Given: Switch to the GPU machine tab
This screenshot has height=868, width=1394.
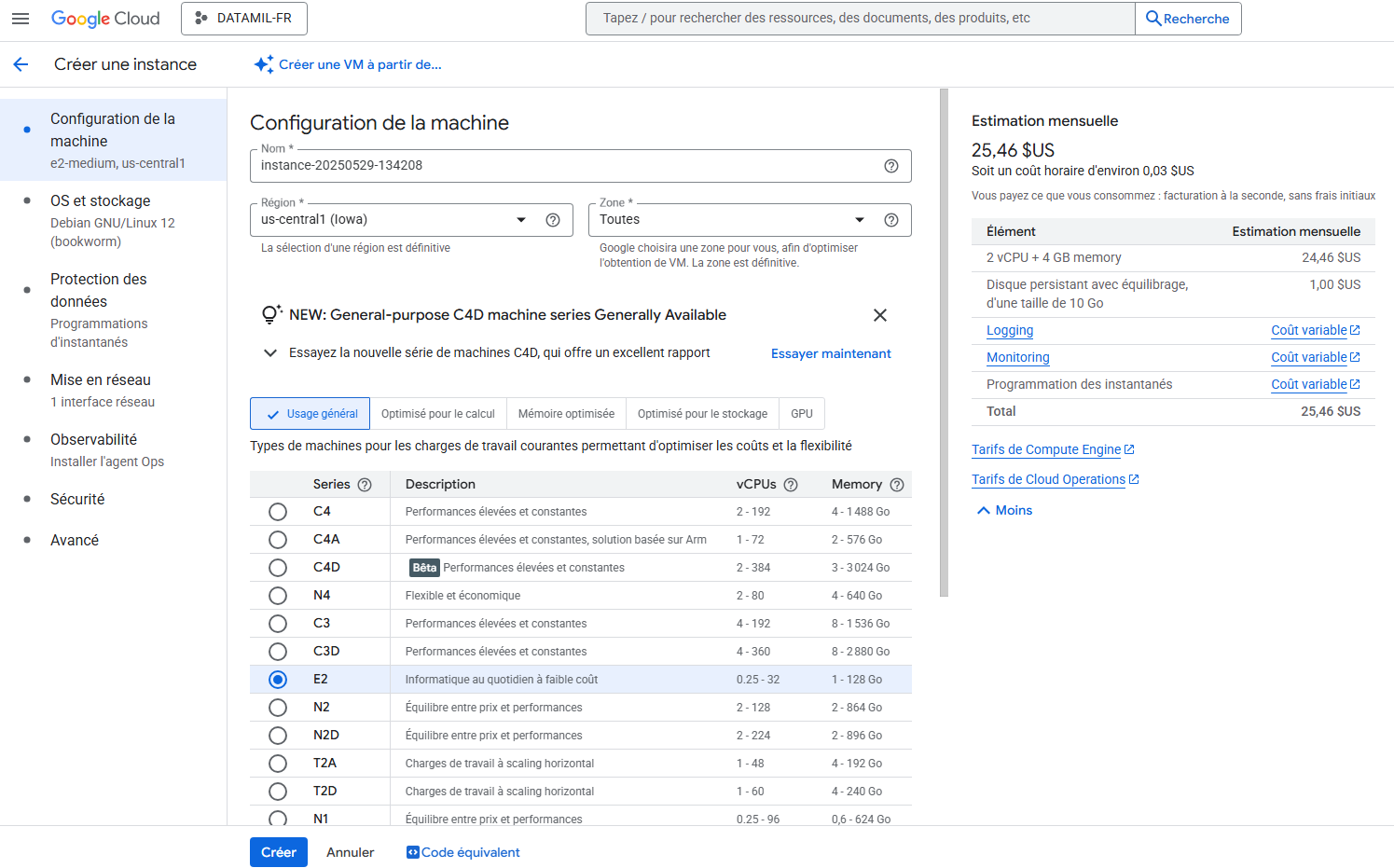Looking at the screenshot, I should coord(801,413).
